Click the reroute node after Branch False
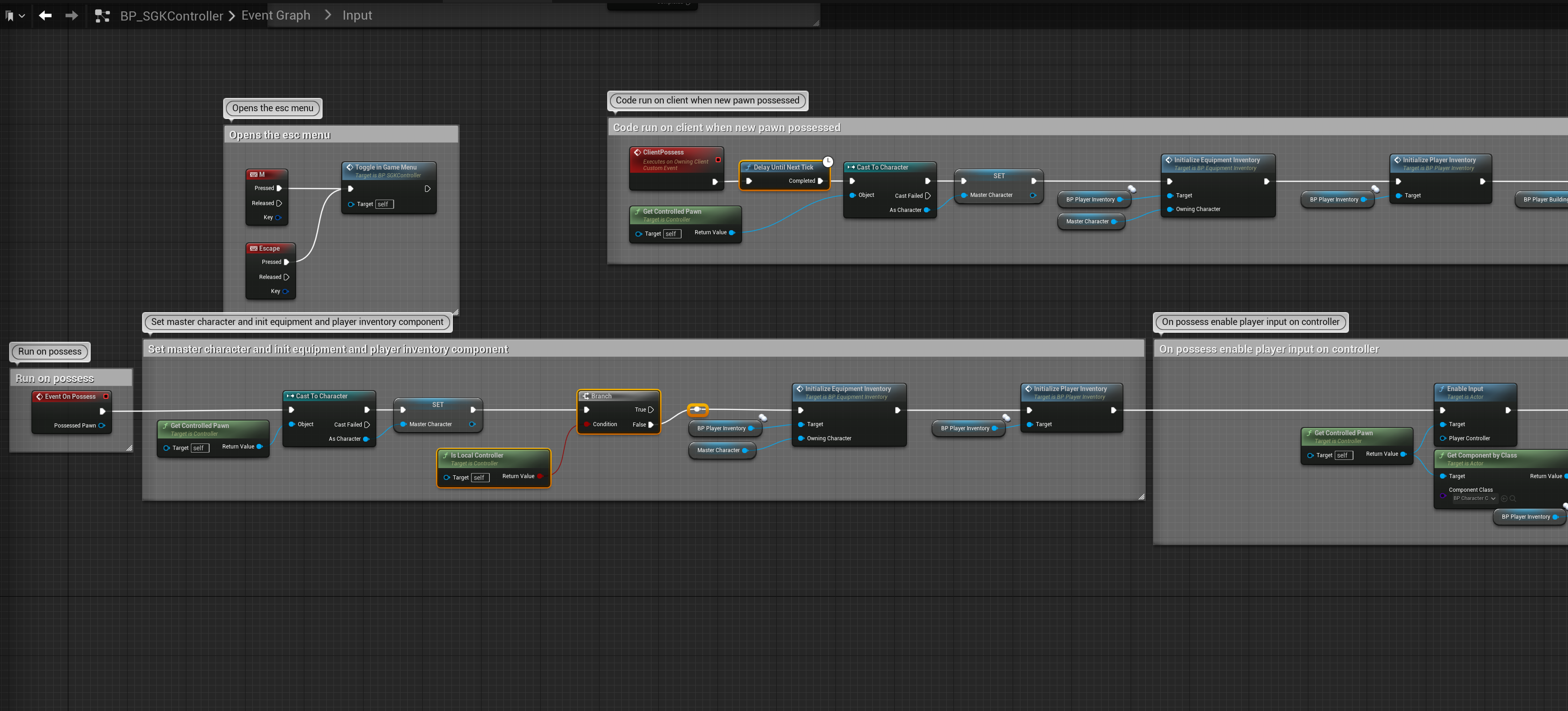This screenshot has width=1568, height=711. pyautogui.click(x=697, y=409)
